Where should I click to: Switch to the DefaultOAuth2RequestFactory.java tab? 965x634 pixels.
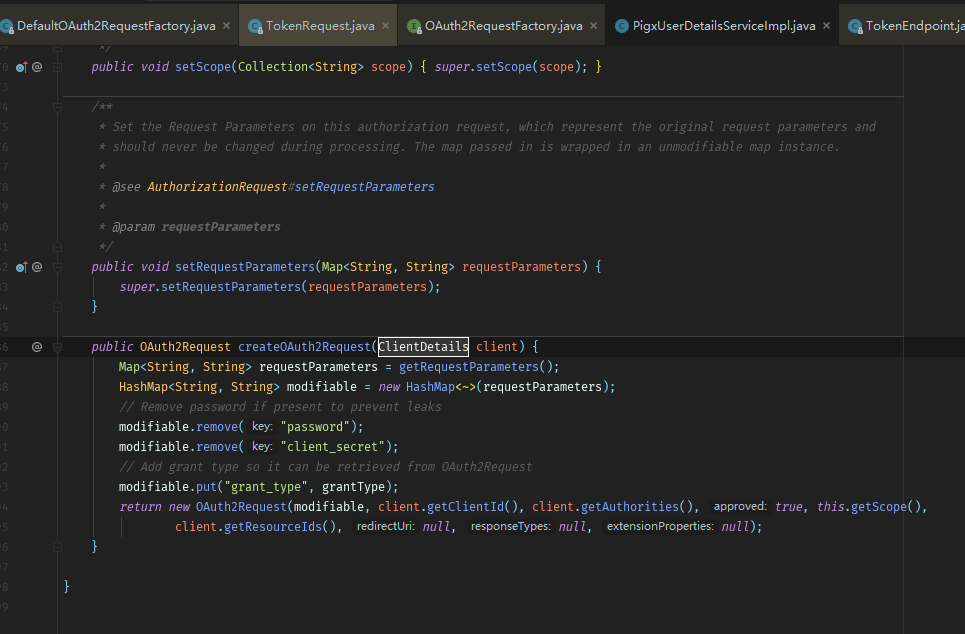pos(117,25)
